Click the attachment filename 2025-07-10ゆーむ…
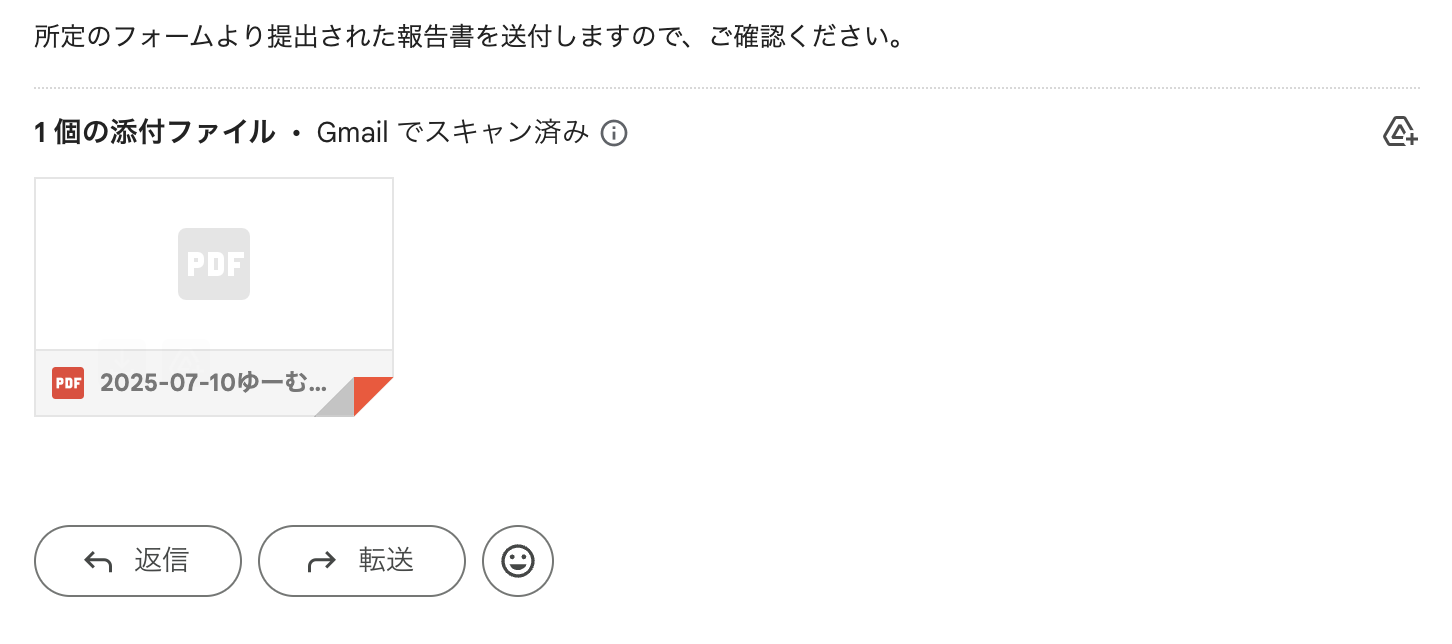 point(214,383)
